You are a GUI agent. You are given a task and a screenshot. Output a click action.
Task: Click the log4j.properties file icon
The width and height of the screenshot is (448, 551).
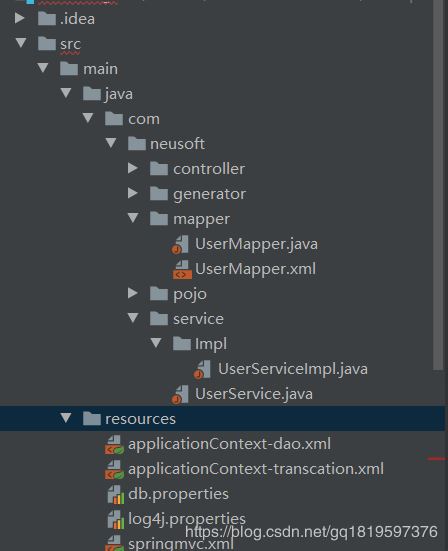coord(115,519)
